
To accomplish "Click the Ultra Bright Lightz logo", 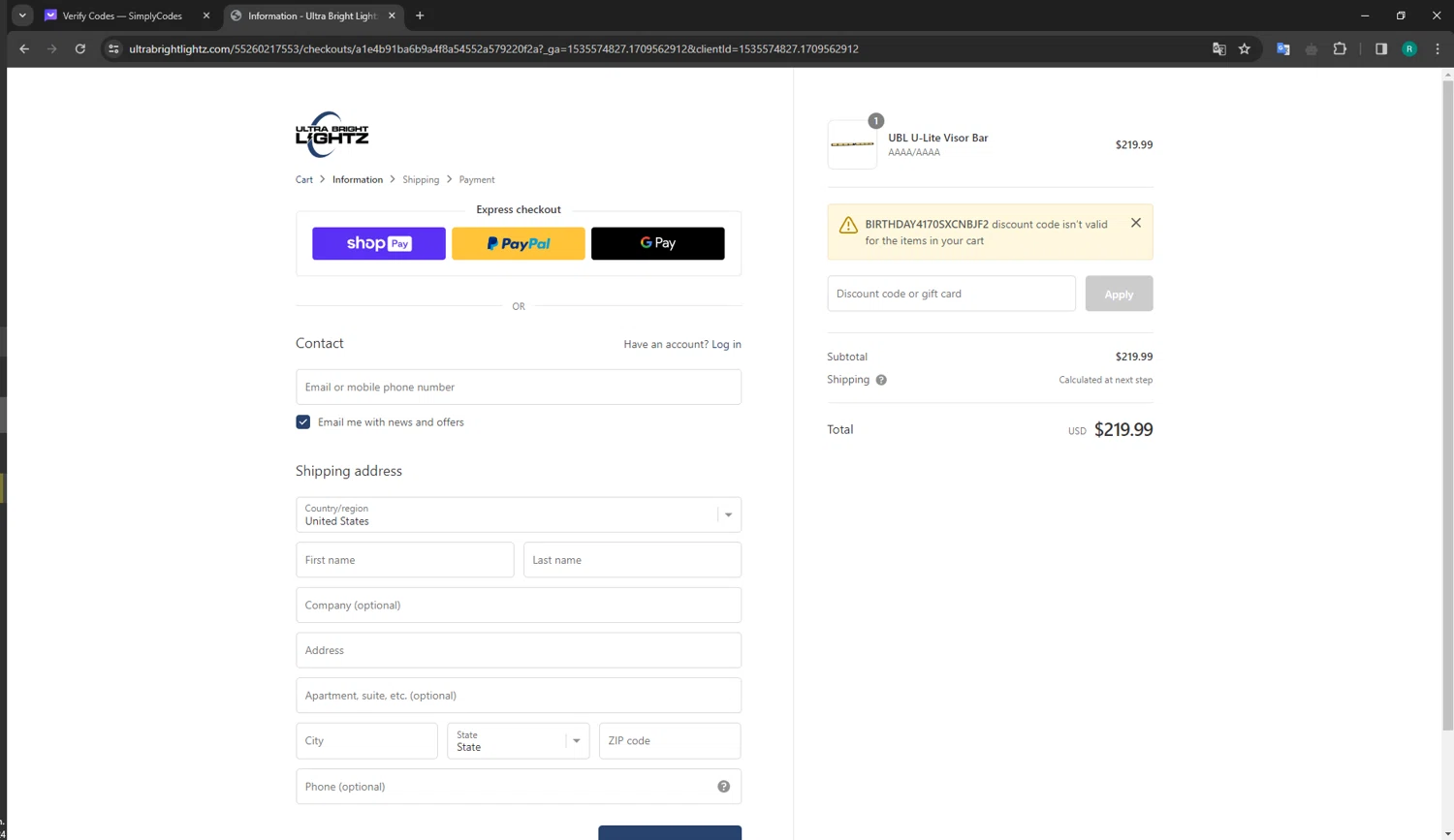I will point(332,134).
